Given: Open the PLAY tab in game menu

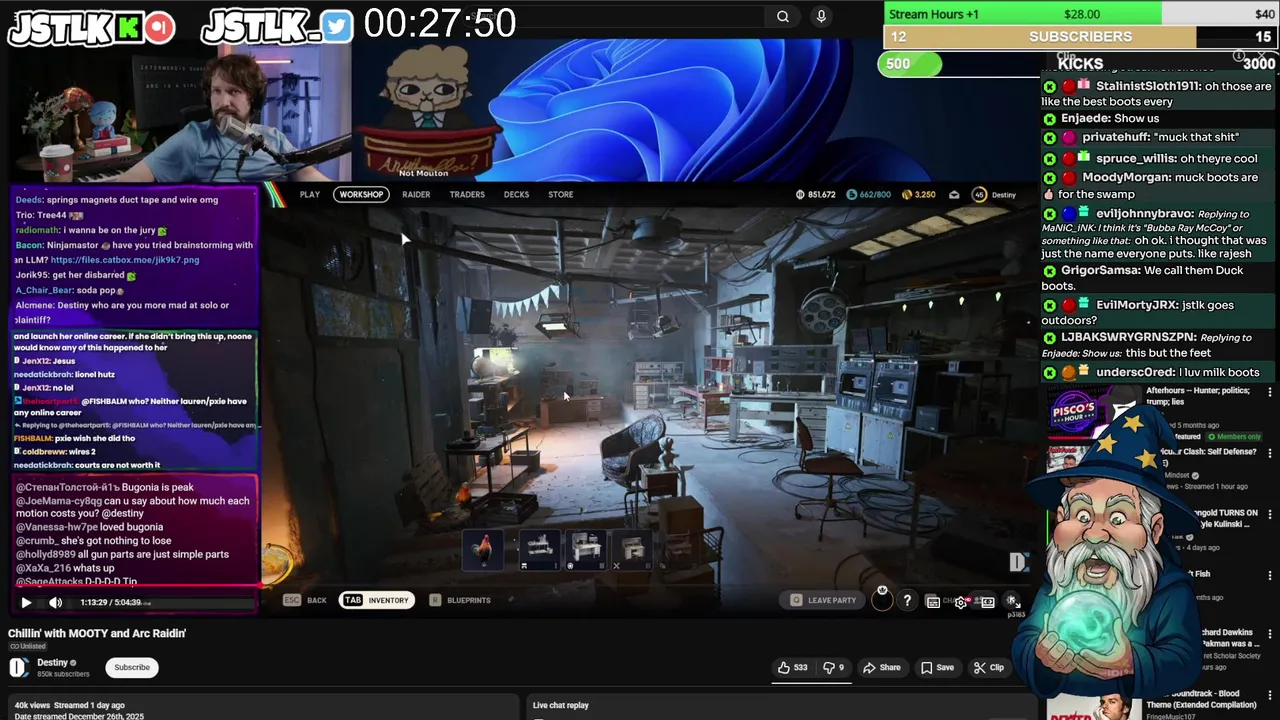Looking at the screenshot, I should 310,194.
